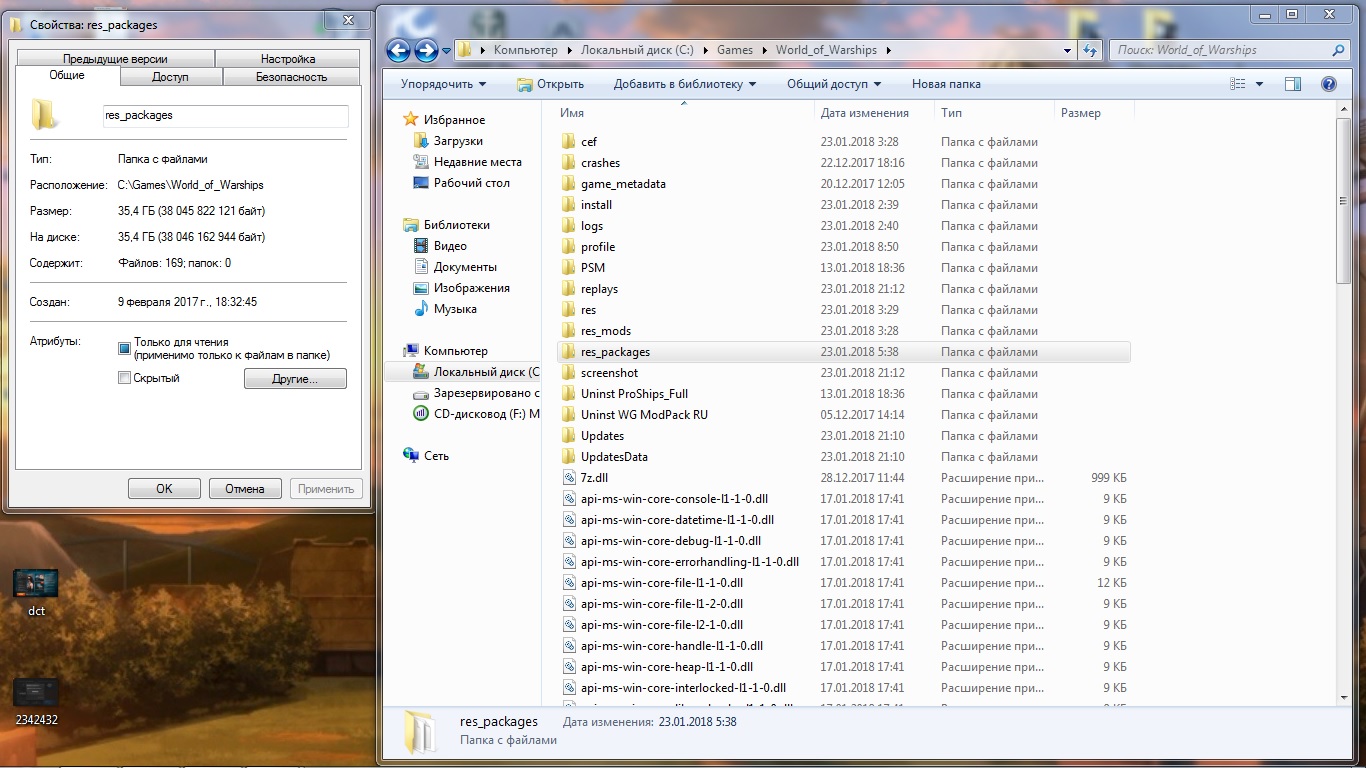Open the Музыка library

click(455, 309)
